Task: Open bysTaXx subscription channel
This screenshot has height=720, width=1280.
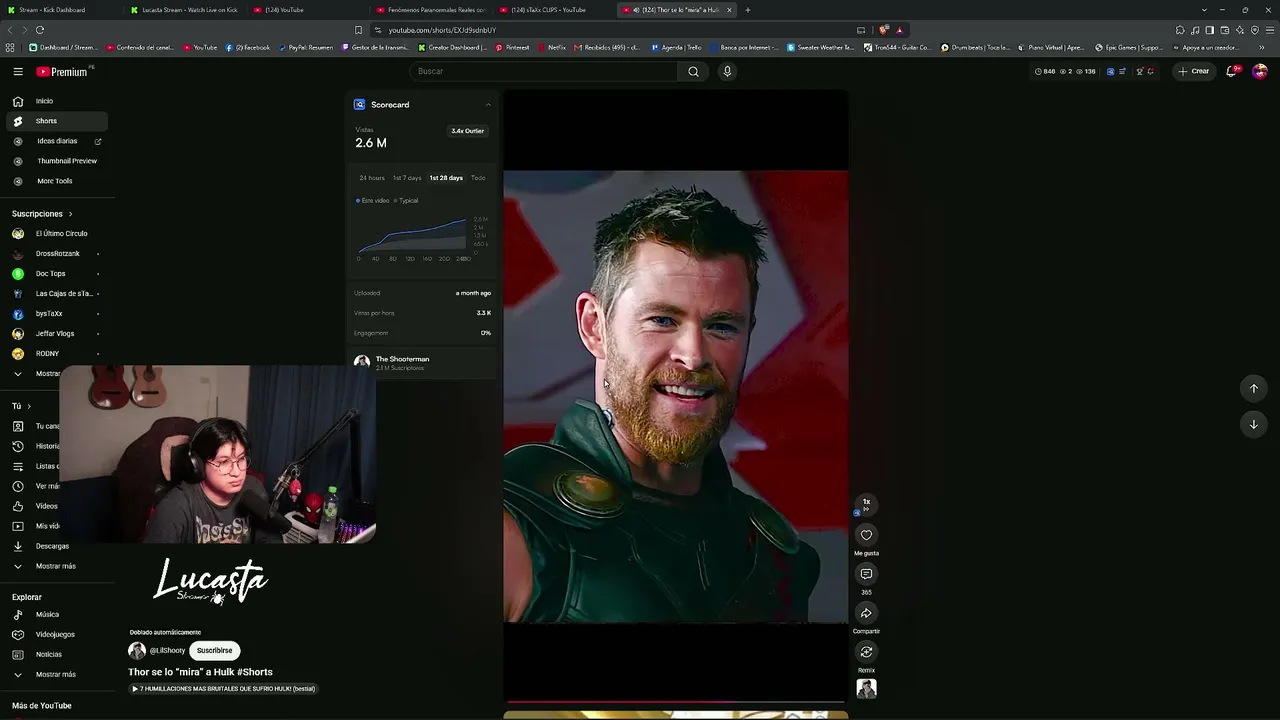Action: pyautogui.click(x=57, y=314)
